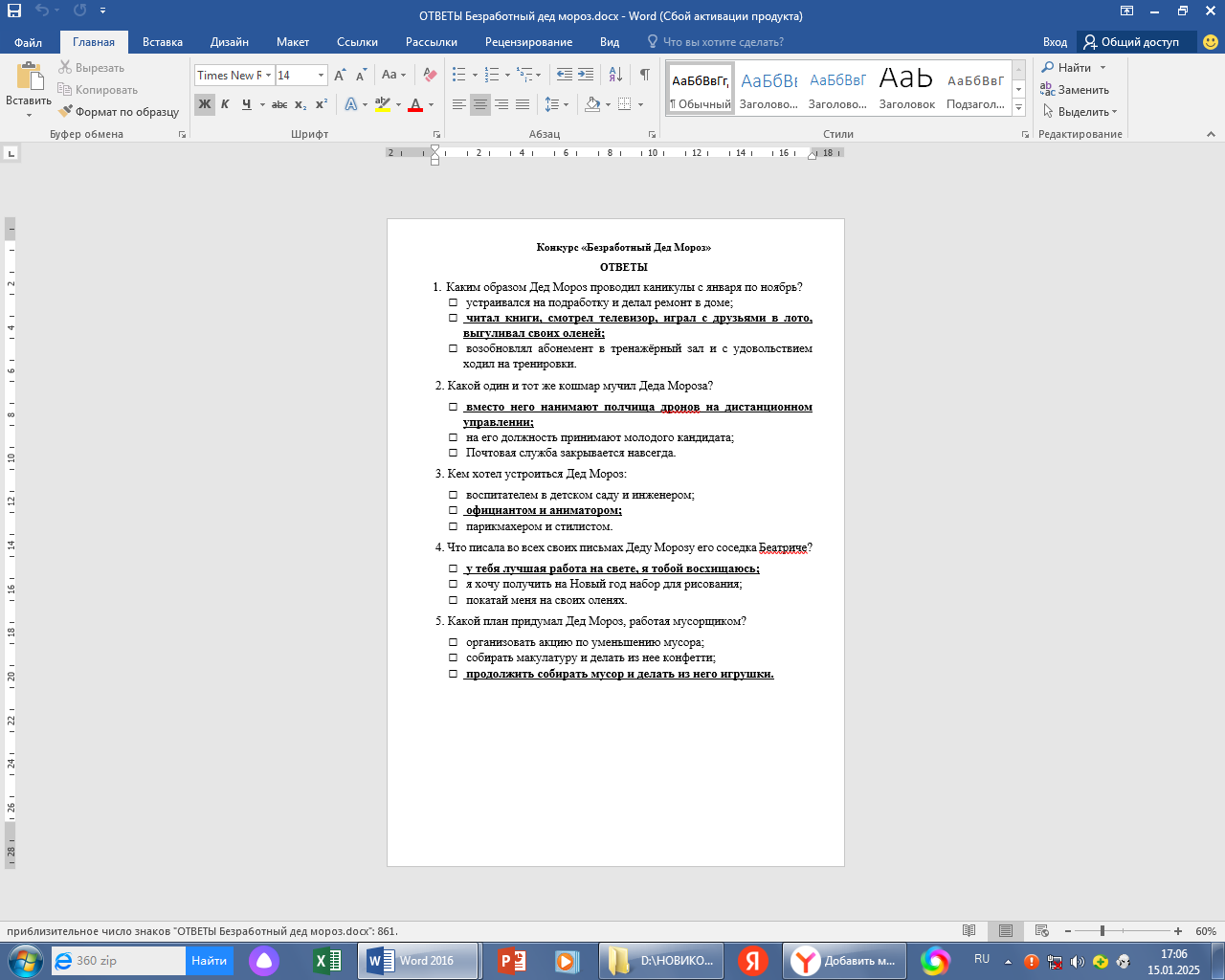
Task: Click the Заменить button
Action: point(1074,90)
